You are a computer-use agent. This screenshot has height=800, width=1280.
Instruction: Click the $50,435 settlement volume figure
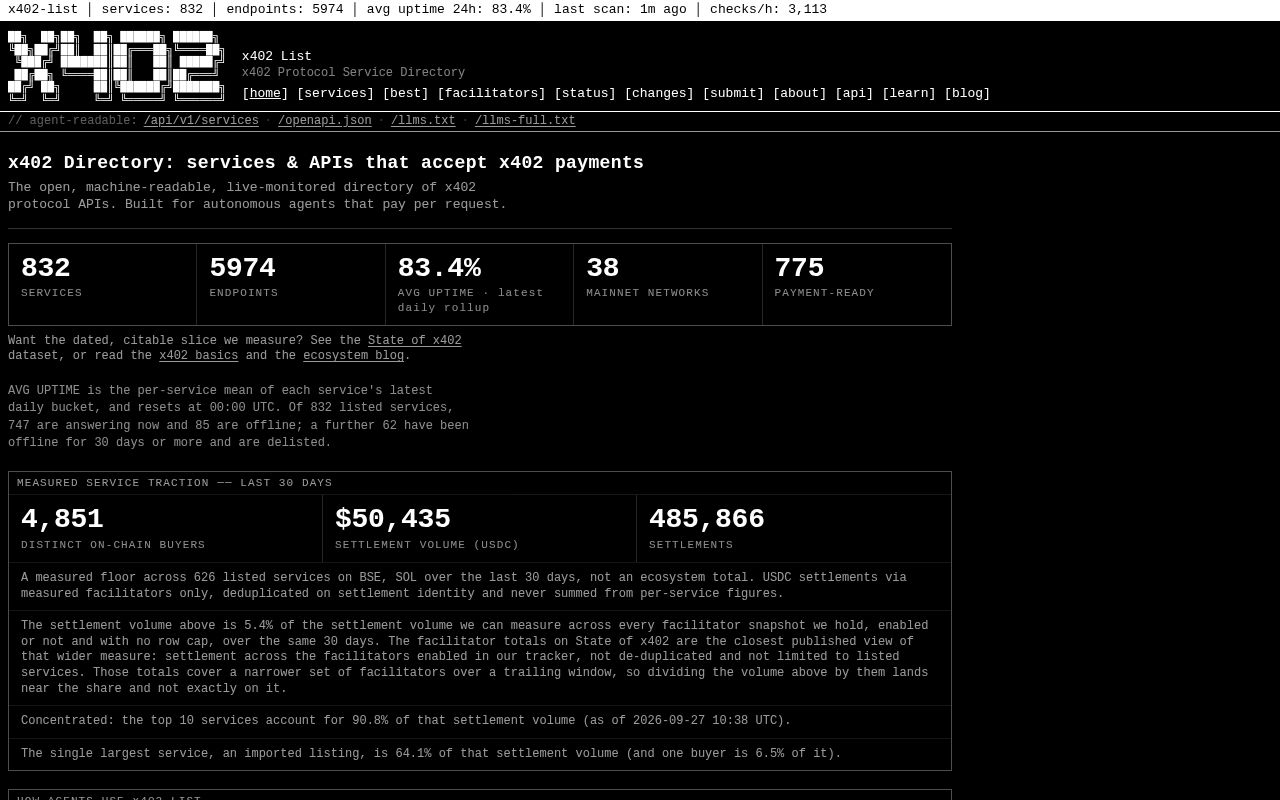click(x=480, y=528)
